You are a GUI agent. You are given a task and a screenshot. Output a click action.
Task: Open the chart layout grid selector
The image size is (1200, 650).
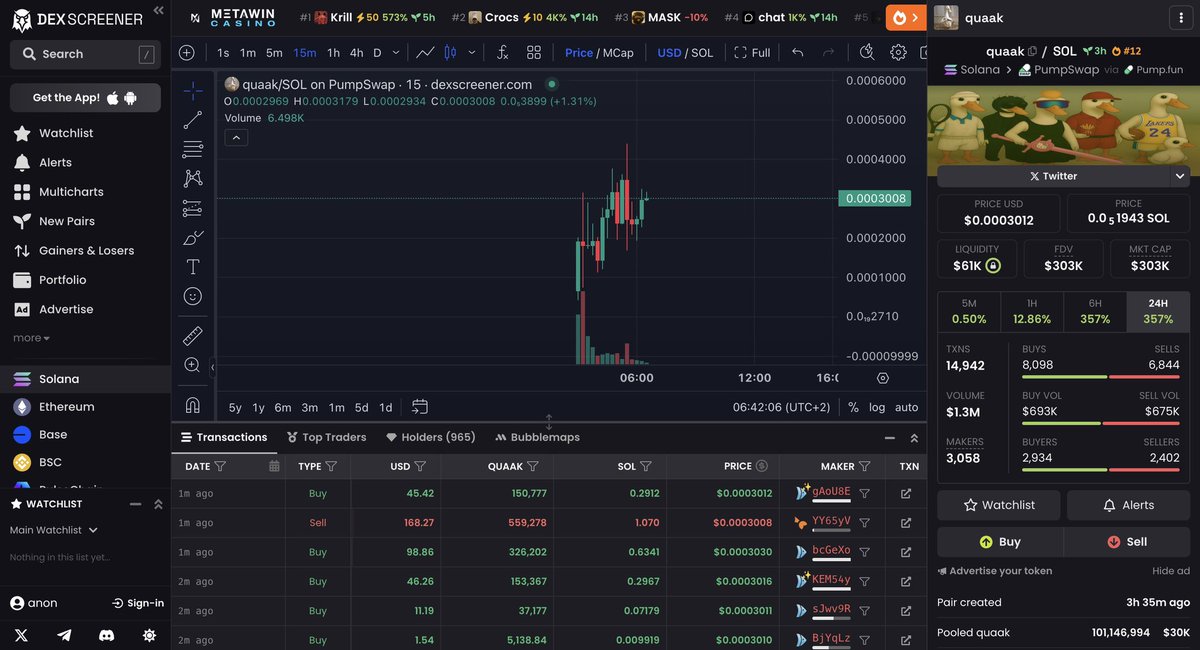point(534,53)
